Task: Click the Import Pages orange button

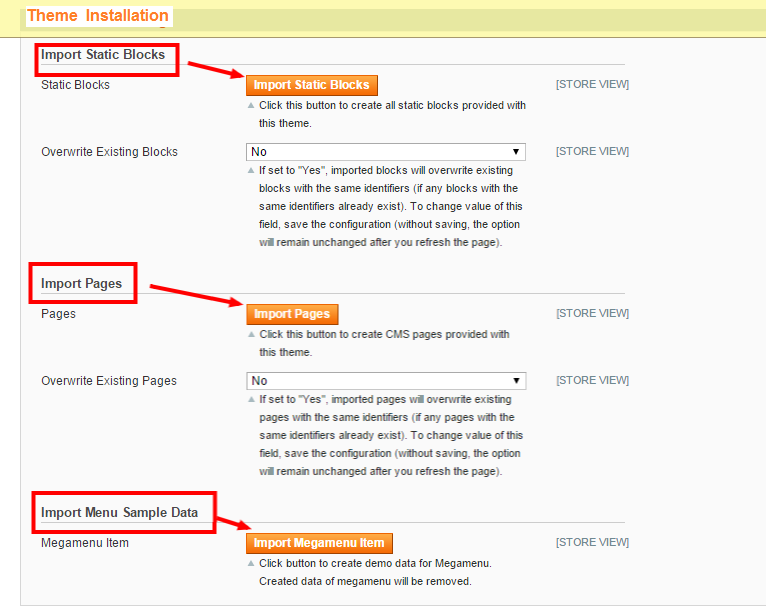Action: [292, 314]
